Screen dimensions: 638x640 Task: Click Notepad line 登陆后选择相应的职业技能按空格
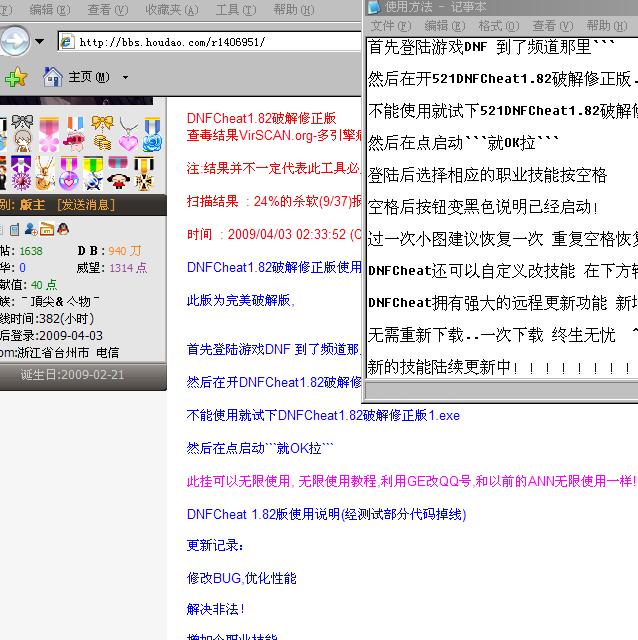(x=487, y=175)
